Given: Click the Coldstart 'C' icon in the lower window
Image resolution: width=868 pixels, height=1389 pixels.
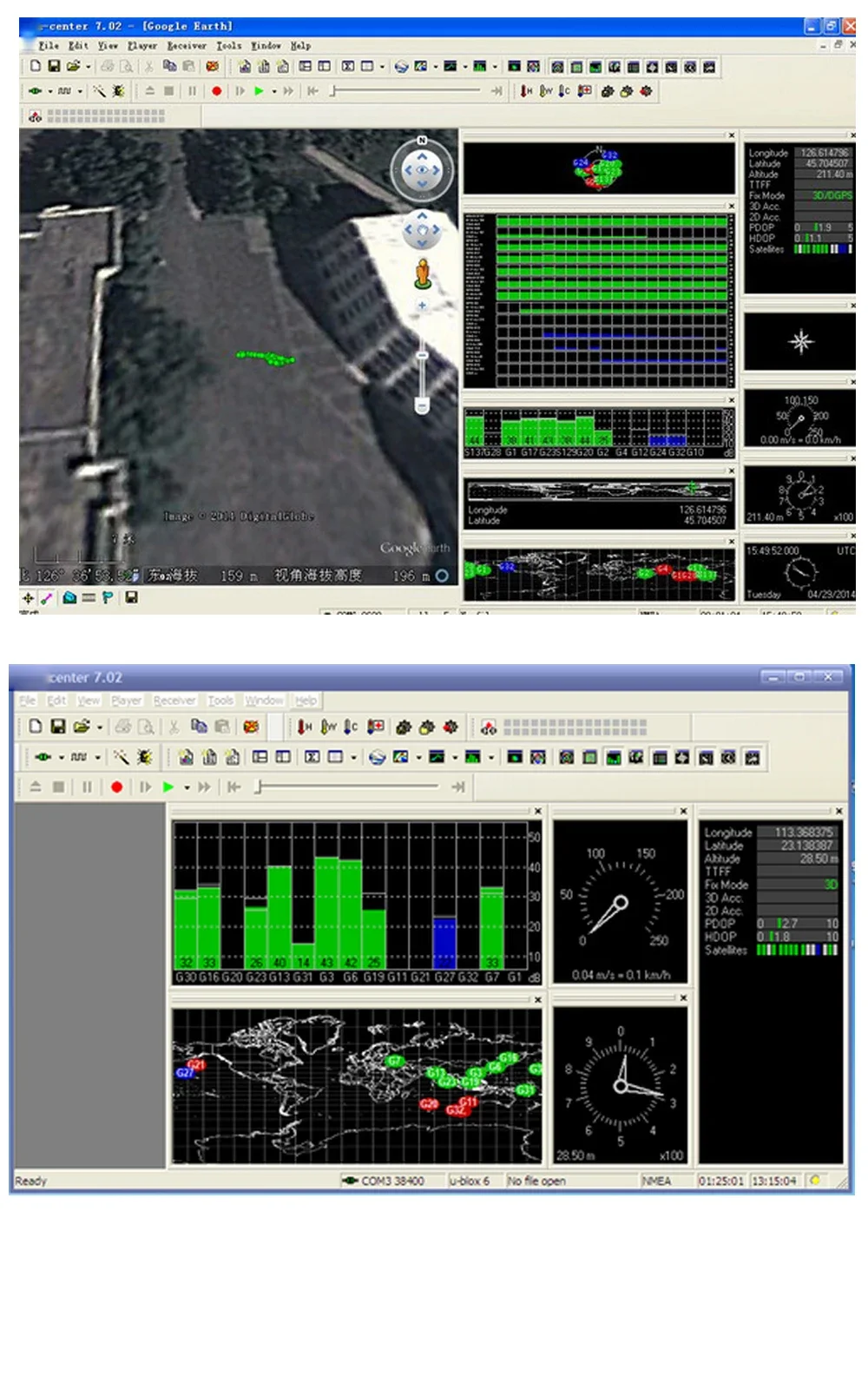Looking at the screenshot, I should 350,727.
